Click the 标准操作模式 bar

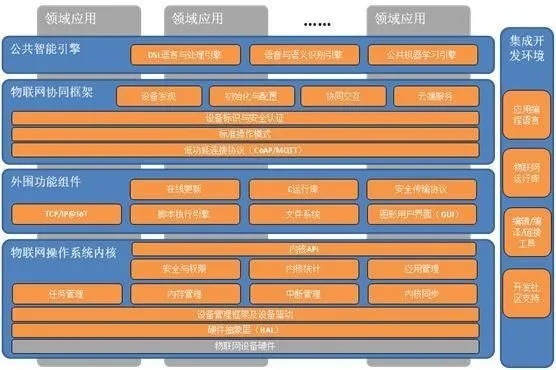coord(245,134)
